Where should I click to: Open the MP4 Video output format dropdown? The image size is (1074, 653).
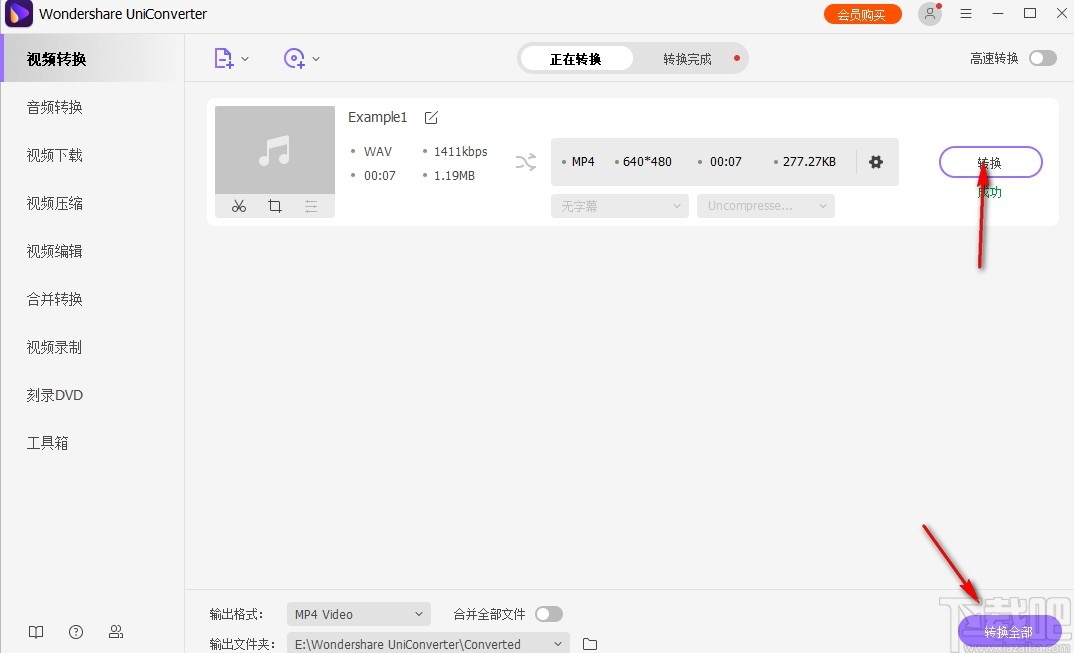pyautogui.click(x=358, y=613)
